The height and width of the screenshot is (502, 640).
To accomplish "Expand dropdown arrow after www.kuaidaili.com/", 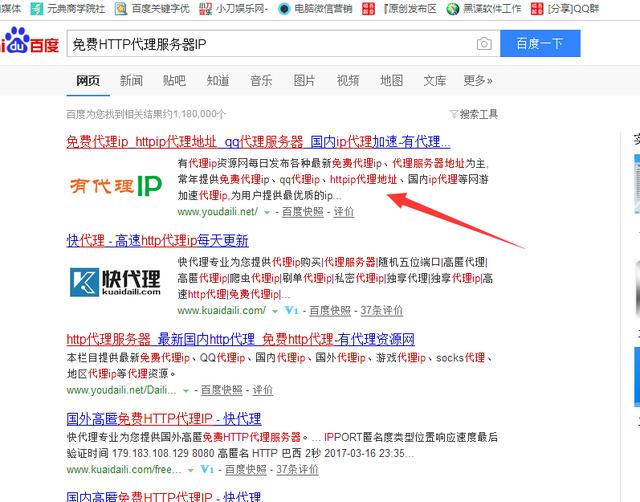I will tap(275, 311).
